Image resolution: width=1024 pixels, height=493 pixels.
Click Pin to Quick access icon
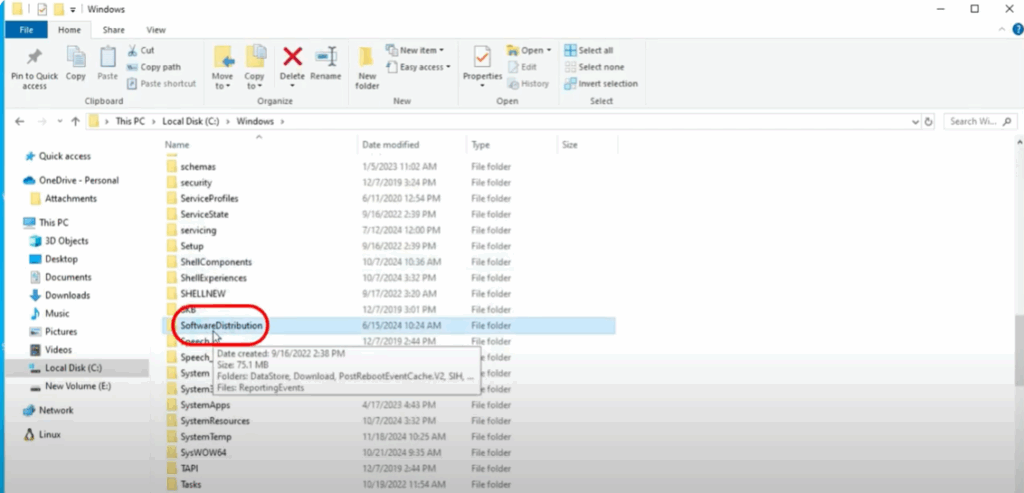[x=34, y=57]
